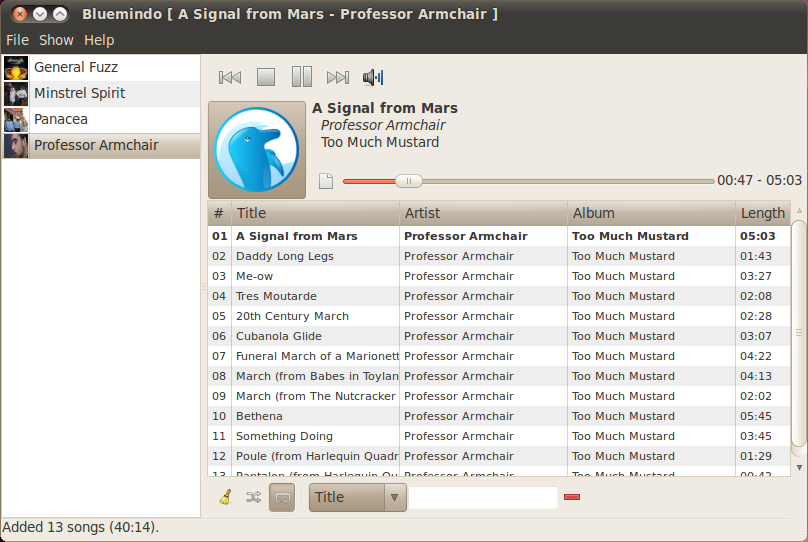808x542 pixels.
Task: Click the dolphin album cover thumbnail
Action: click(x=257, y=149)
